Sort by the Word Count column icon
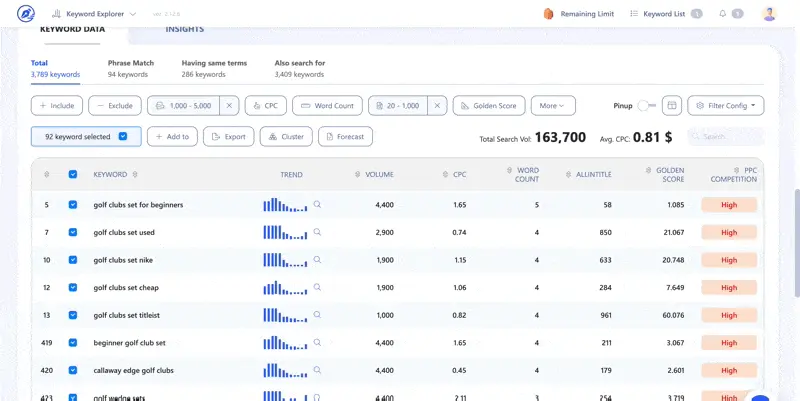800x401 pixels. 510,170
